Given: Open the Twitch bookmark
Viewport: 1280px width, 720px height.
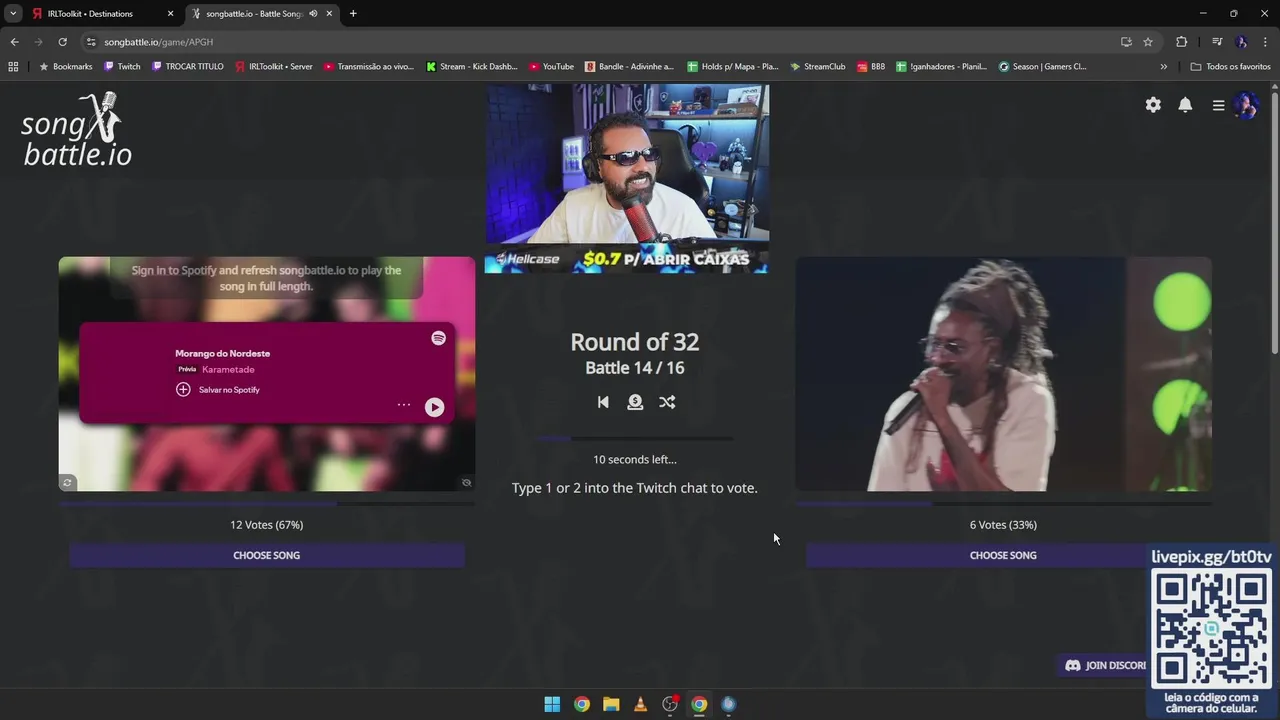Looking at the screenshot, I should 122,67.
